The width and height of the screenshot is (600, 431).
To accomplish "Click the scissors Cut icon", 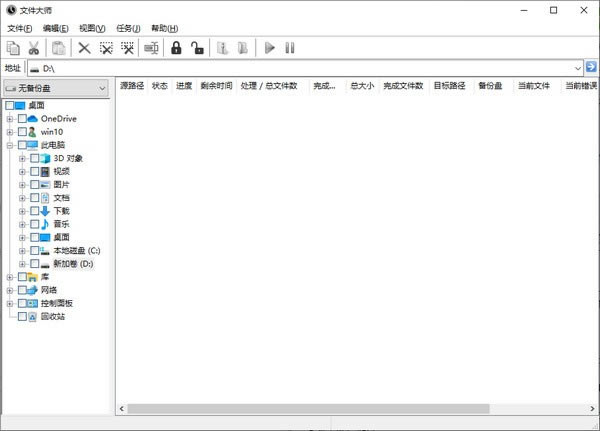I will (34, 48).
